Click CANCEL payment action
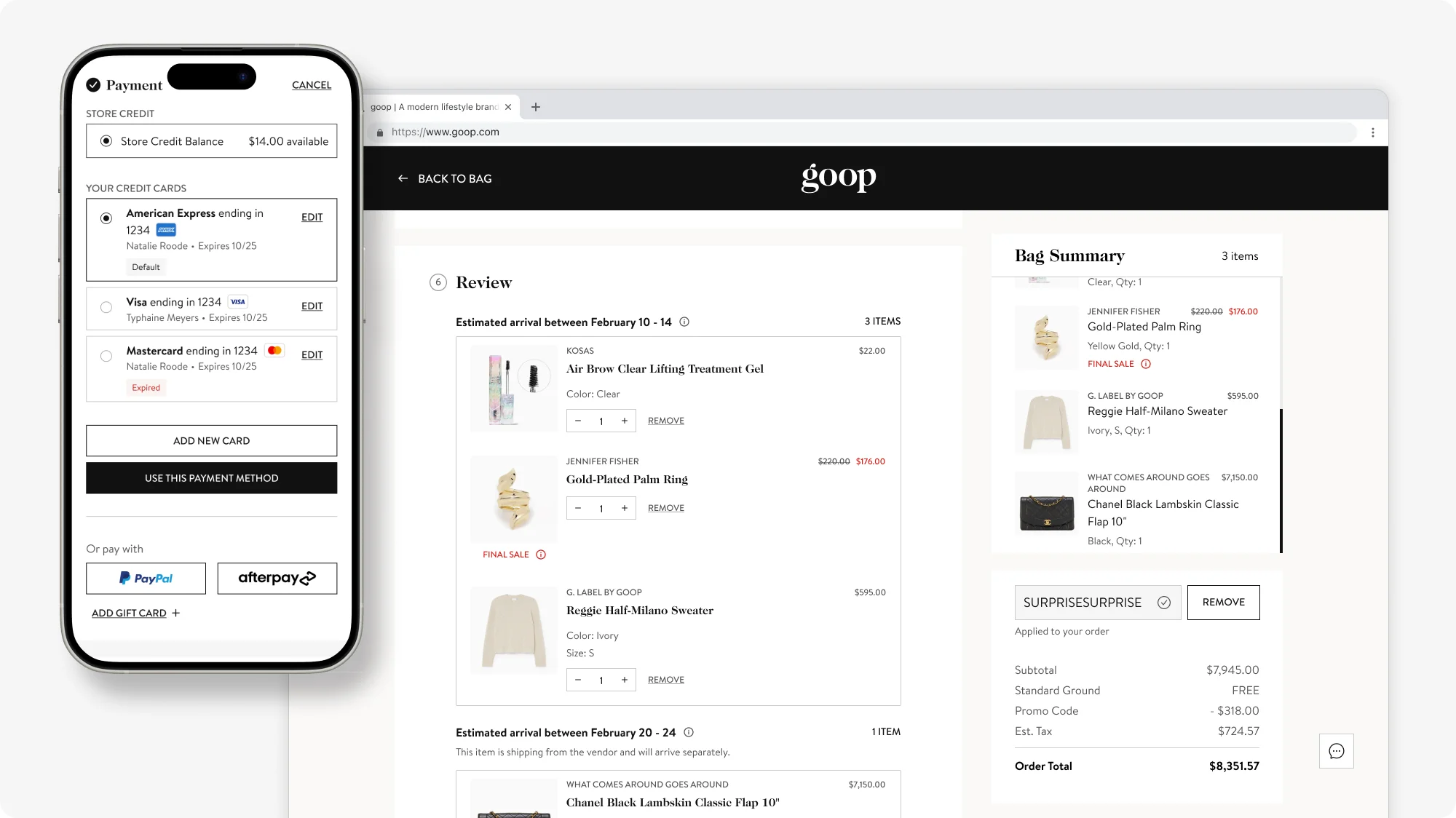This screenshot has height=818, width=1456. (x=311, y=85)
